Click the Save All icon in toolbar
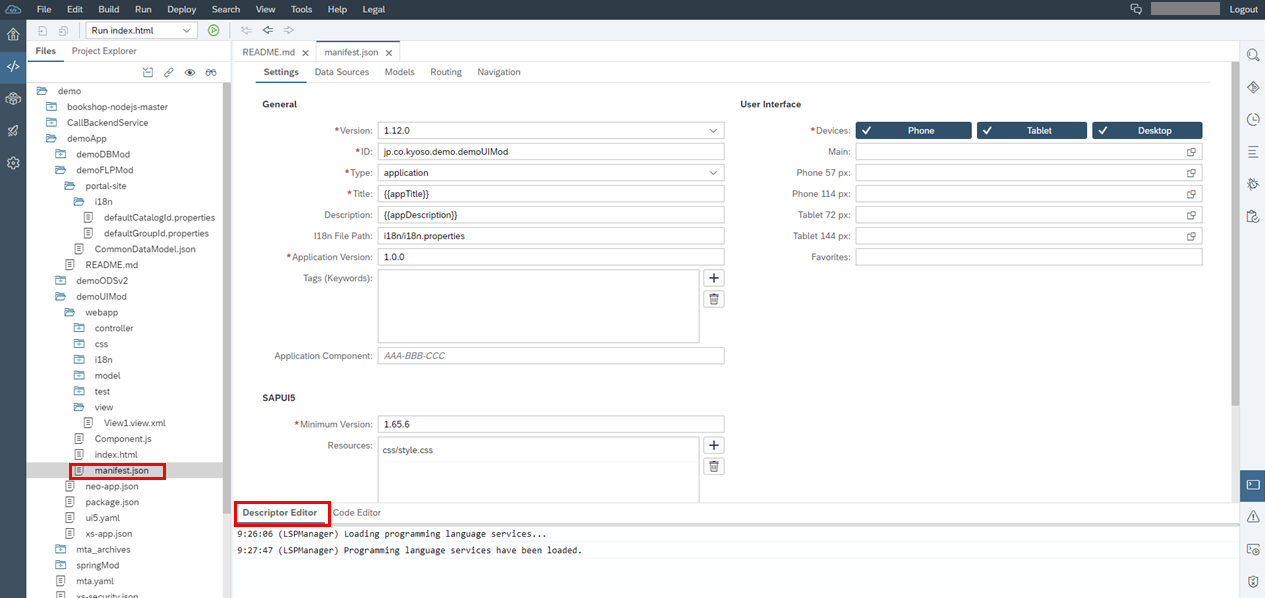Screen dimensions: 1265x598 (x=63, y=31)
